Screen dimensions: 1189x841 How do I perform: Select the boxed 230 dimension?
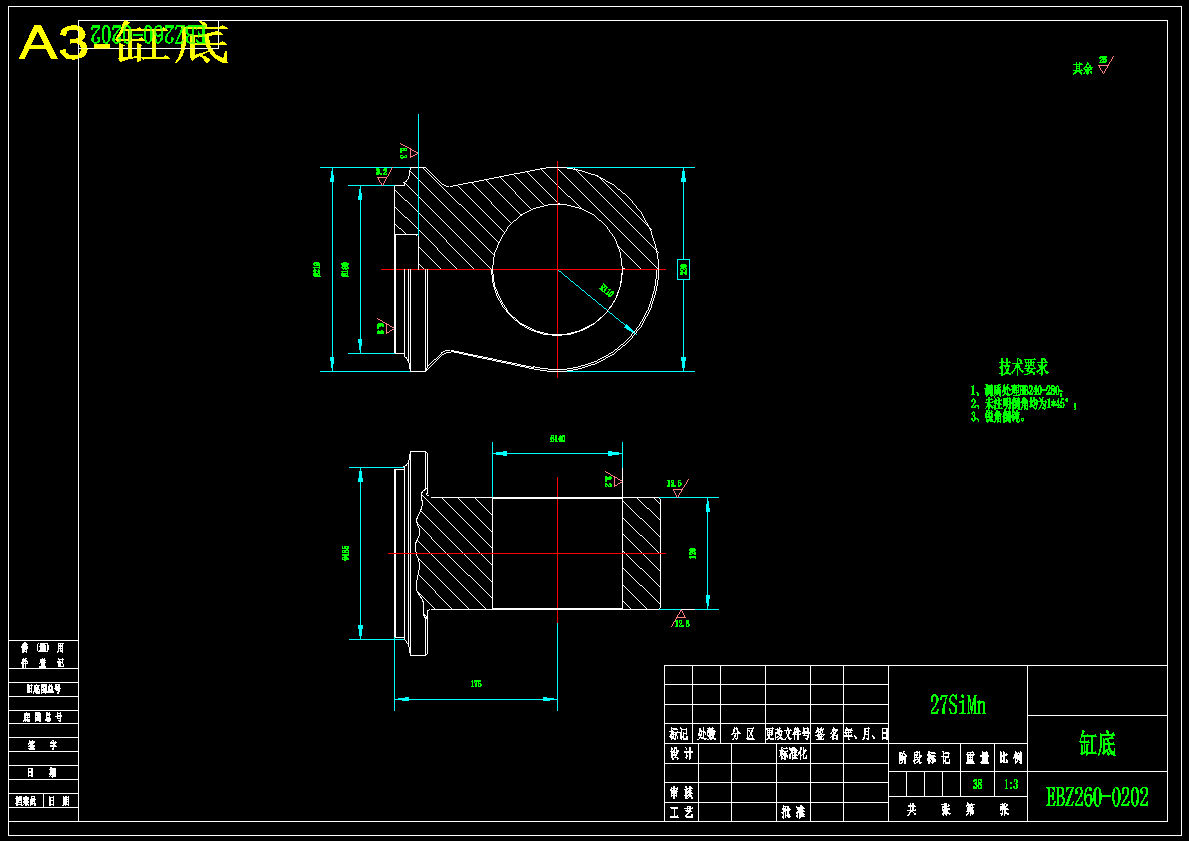pyautogui.click(x=683, y=269)
